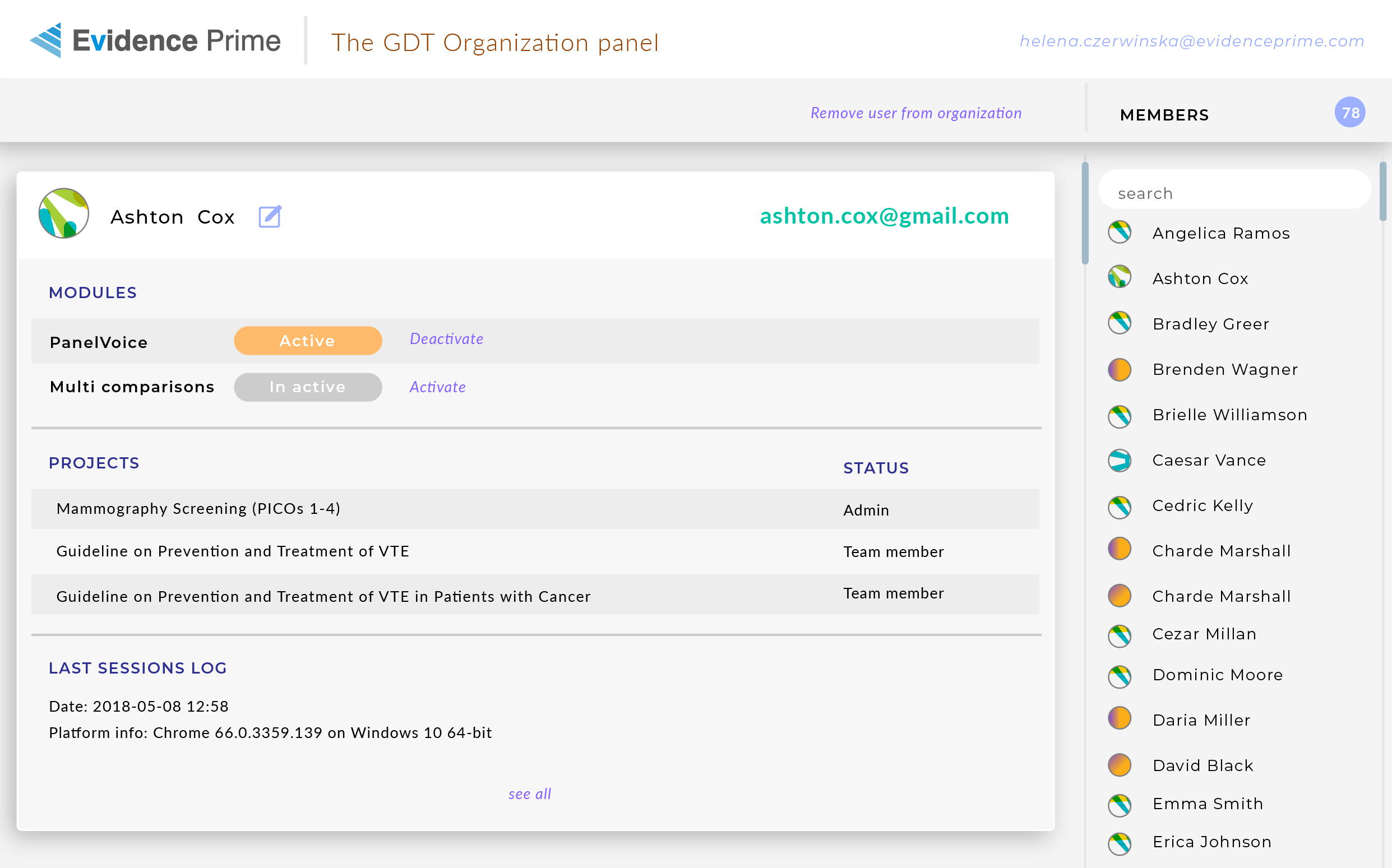Click the ashton.cox@gmail.com email address

(884, 216)
